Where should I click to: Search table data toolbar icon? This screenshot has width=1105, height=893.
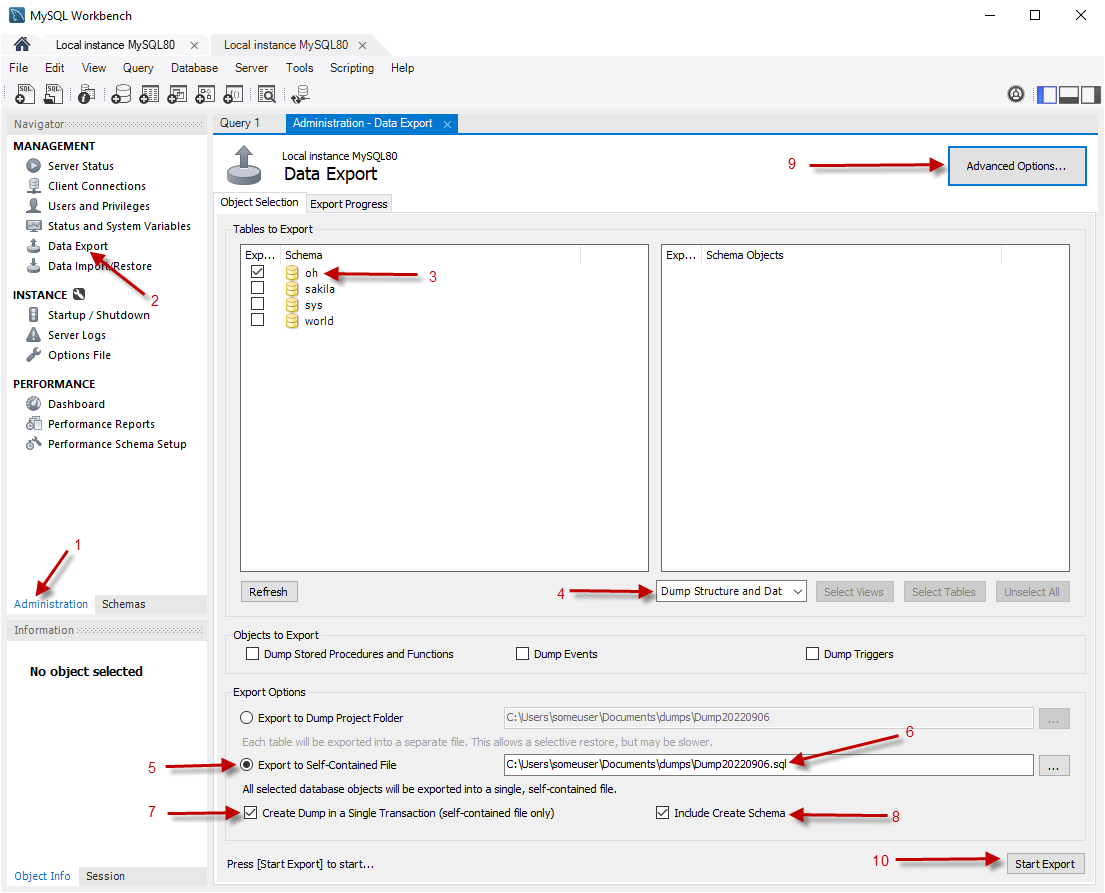(266, 94)
